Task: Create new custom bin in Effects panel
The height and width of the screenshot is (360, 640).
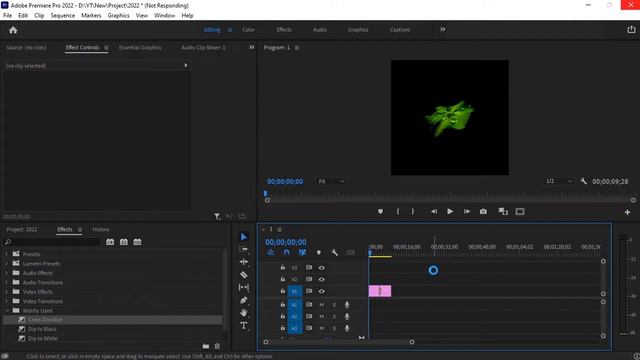Action: pos(206,346)
